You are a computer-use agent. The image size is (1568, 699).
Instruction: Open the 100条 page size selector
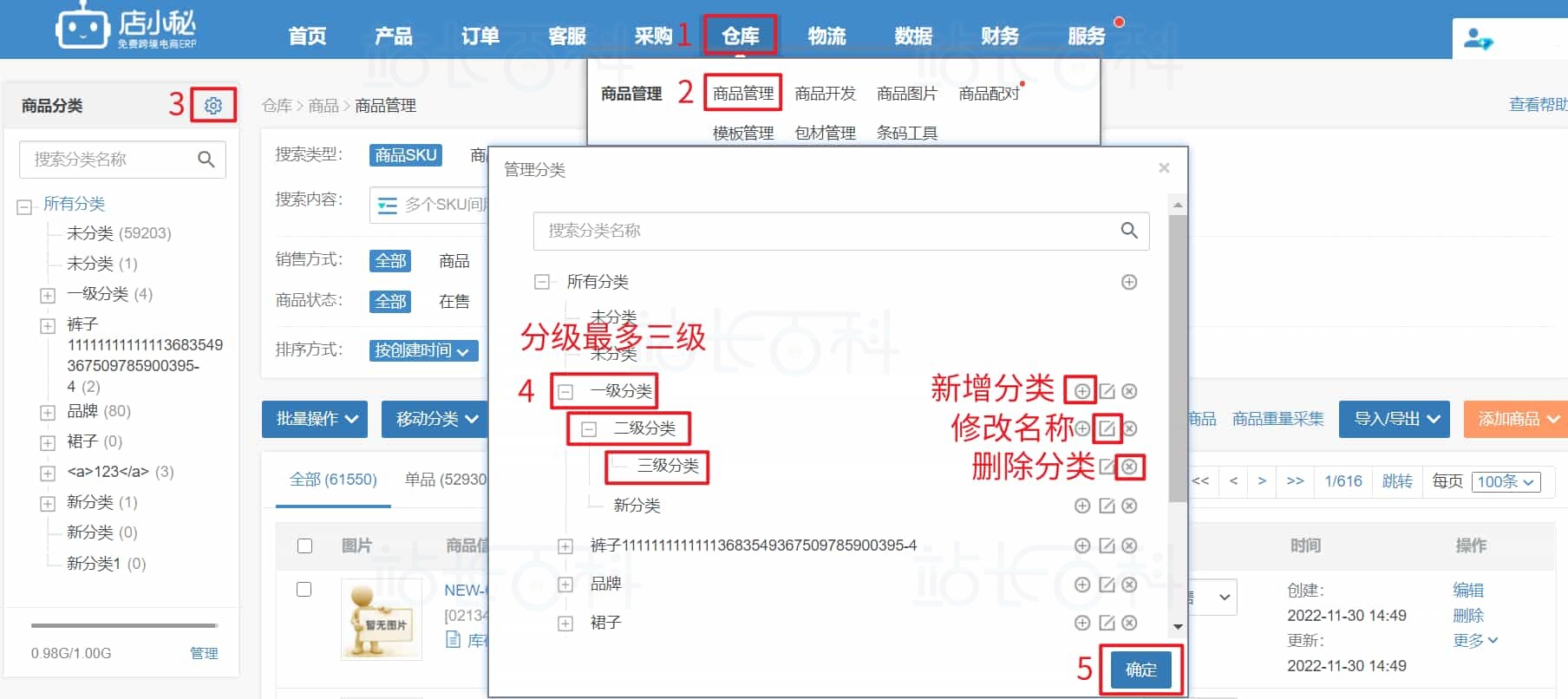click(x=1506, y=482)
